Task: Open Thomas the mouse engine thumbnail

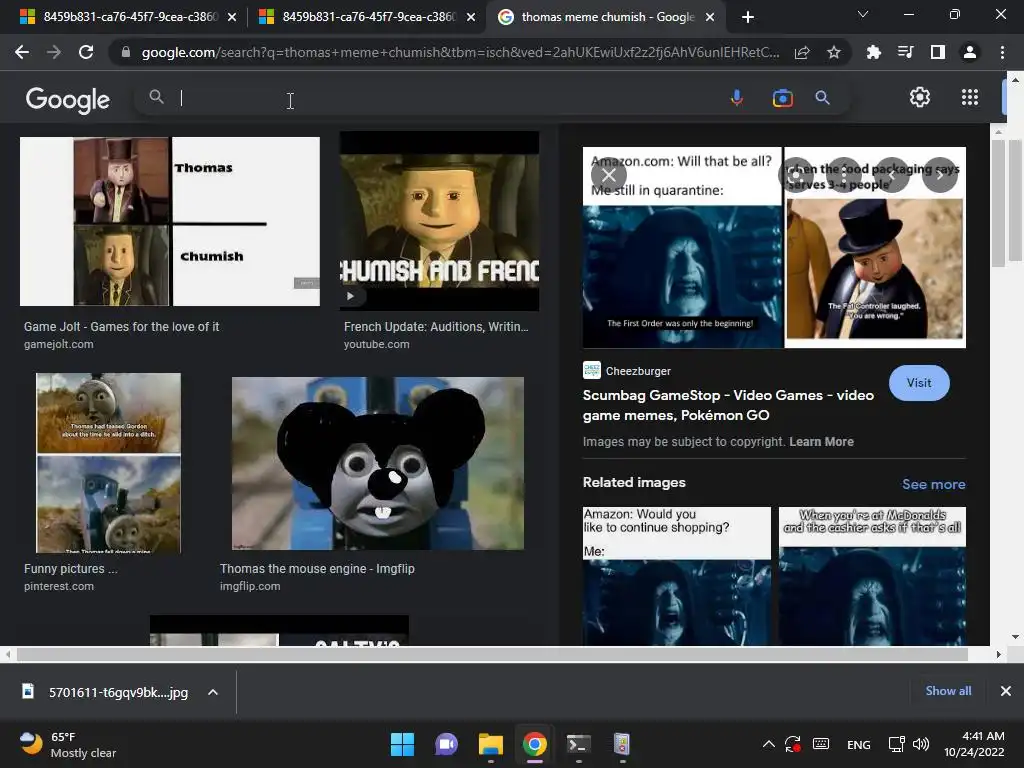Action: coord(377,463)
